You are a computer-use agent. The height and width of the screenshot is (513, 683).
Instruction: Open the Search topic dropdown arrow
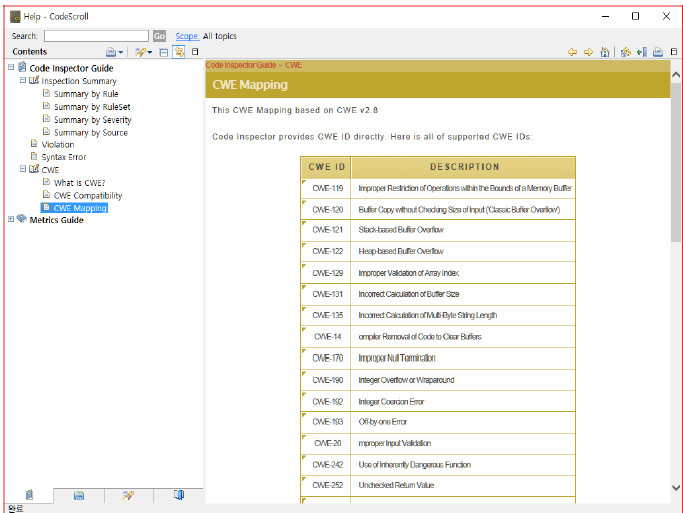pos(150,53)
